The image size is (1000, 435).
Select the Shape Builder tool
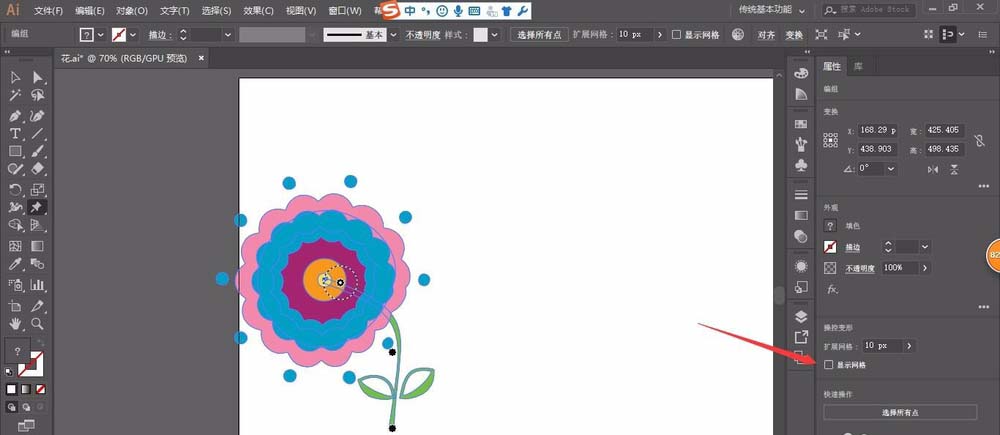click(15, 225)
